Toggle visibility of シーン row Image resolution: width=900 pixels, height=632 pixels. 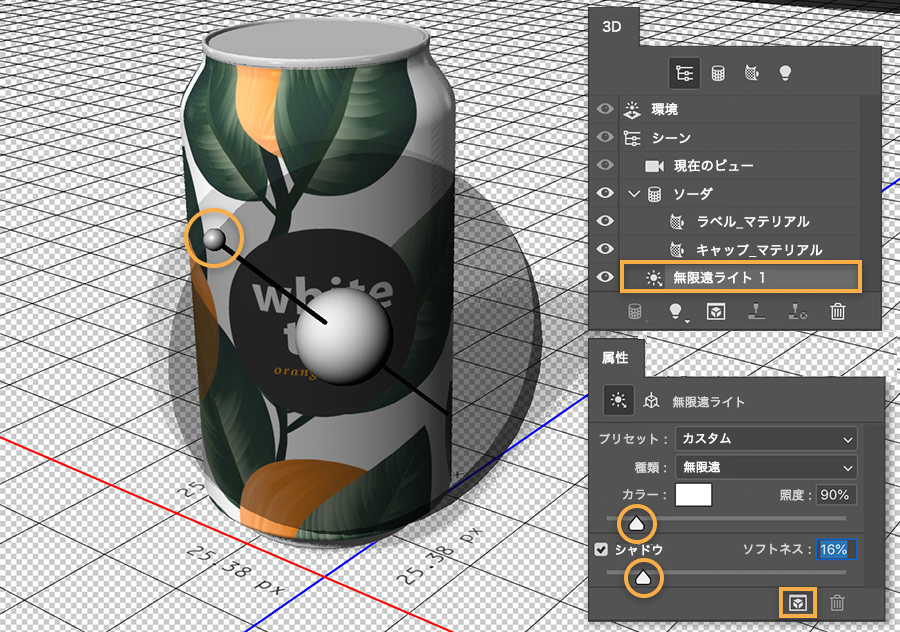pos(604,137)
